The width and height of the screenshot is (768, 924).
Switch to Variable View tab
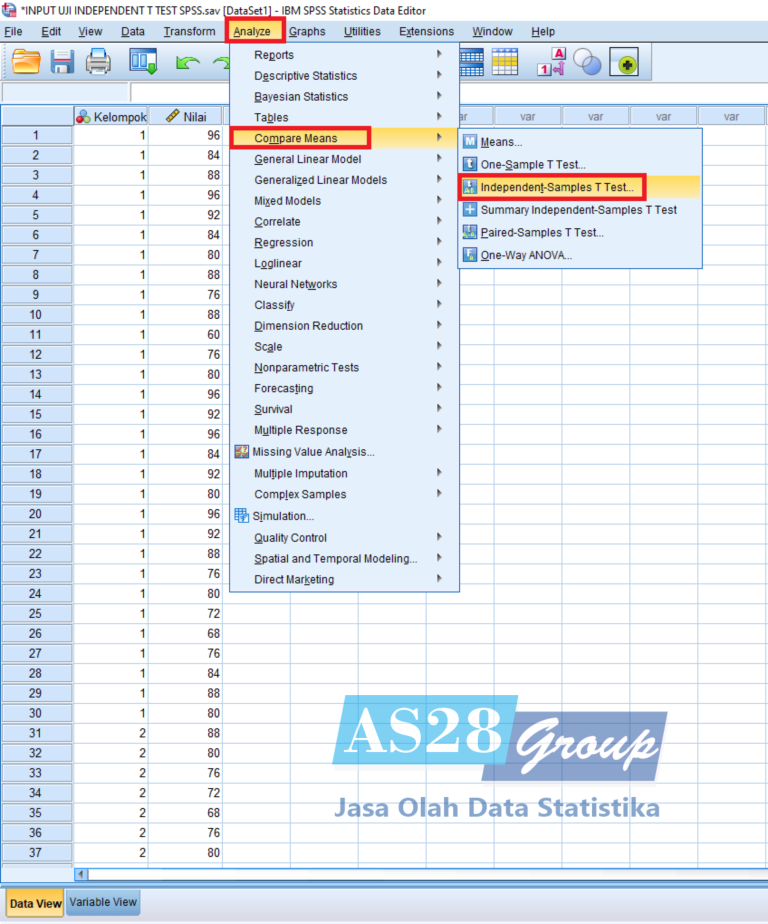pos(103,902)
